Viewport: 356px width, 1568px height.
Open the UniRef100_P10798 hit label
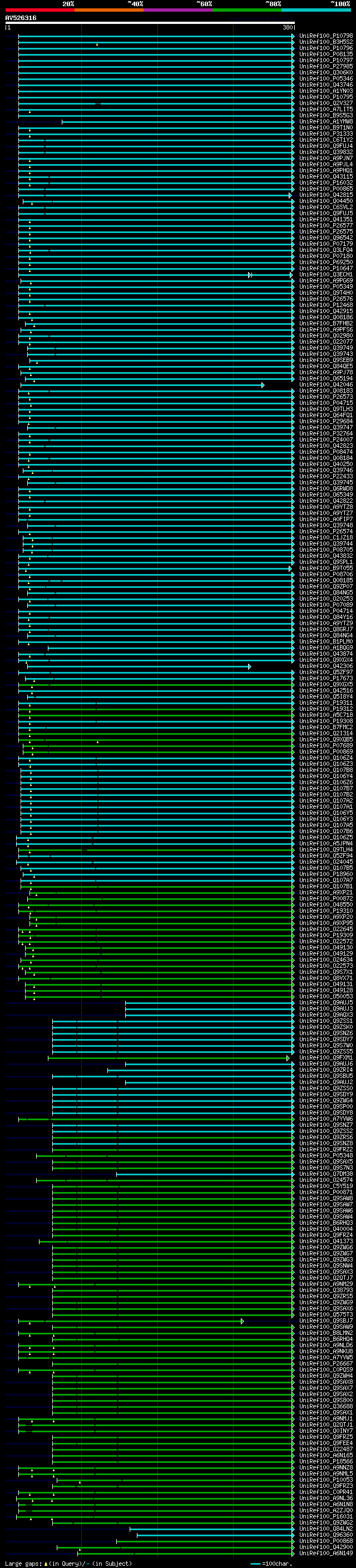click(x=325, y=36)
